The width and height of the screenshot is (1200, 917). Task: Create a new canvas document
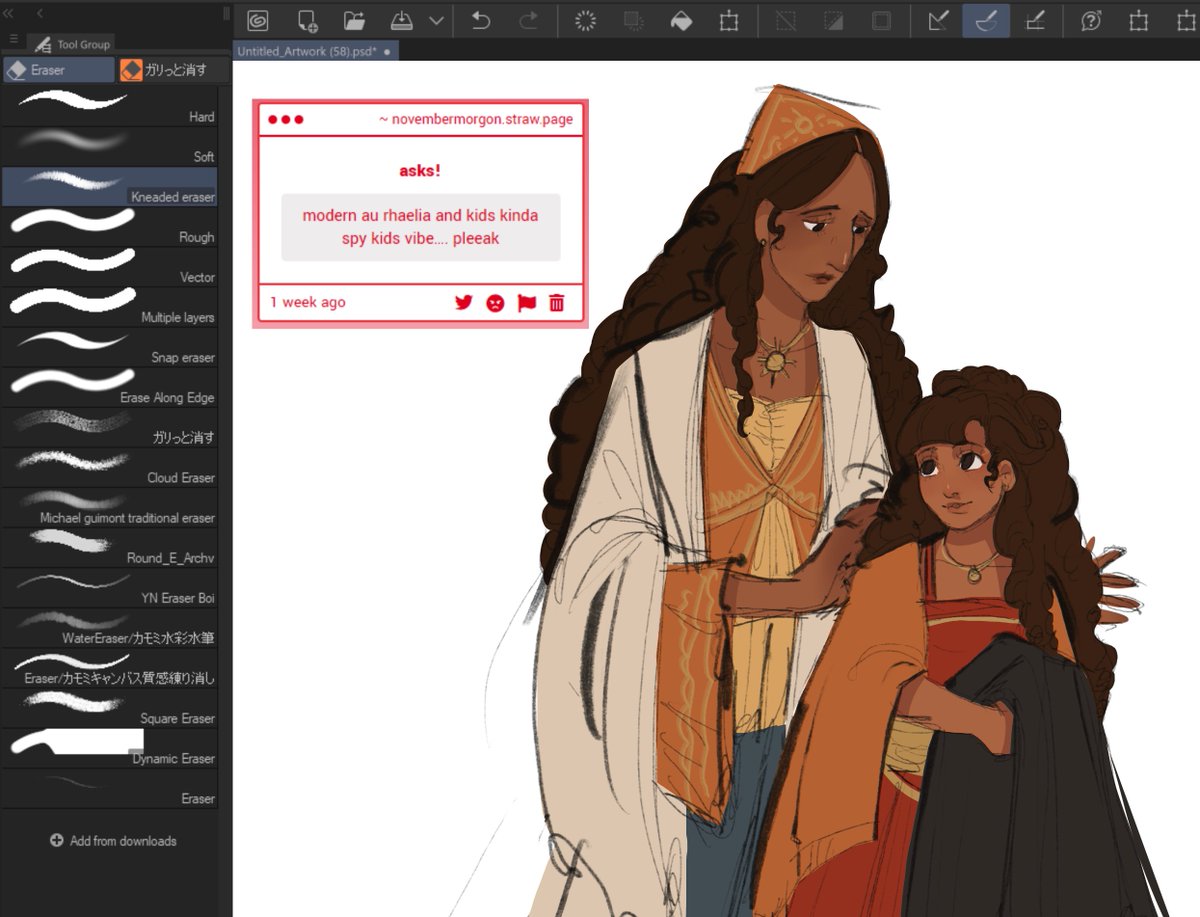click(308, 20)
